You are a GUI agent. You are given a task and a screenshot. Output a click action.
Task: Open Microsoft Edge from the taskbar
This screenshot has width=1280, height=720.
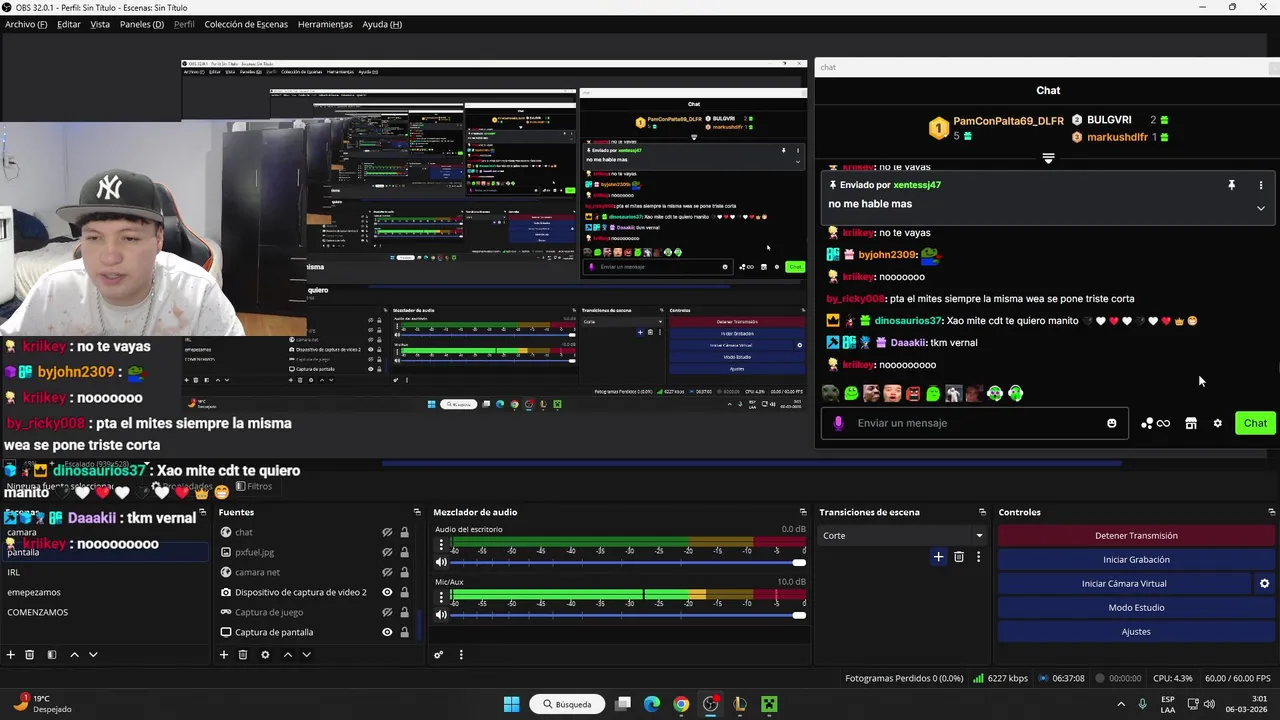(x=652, y=704)
